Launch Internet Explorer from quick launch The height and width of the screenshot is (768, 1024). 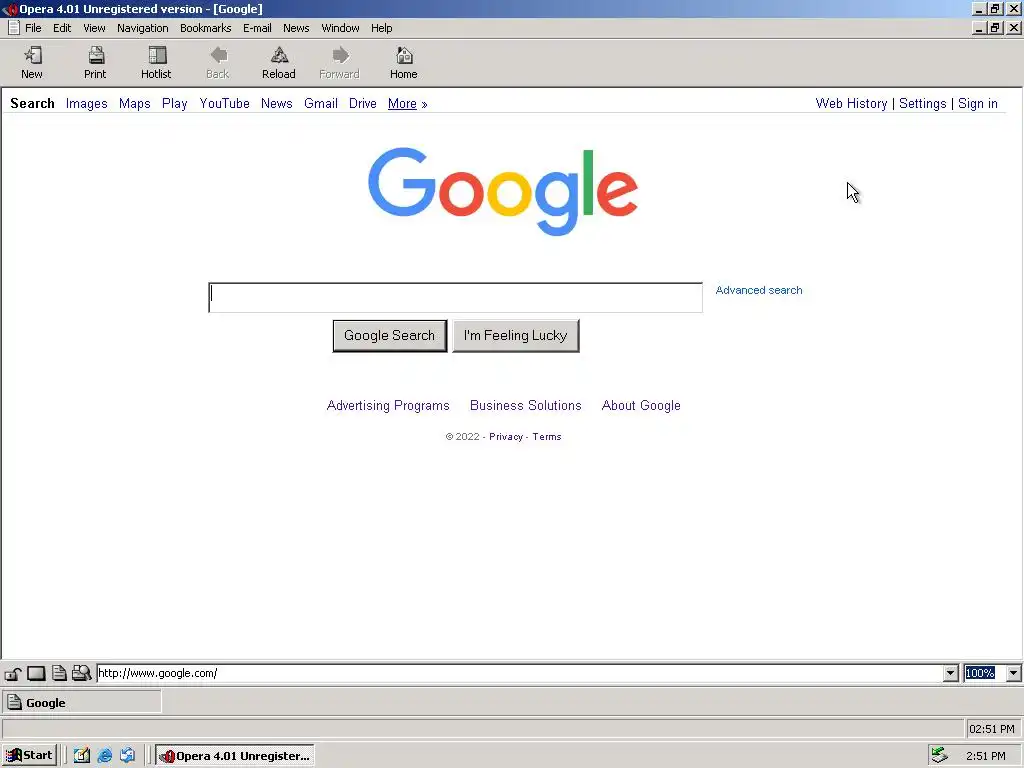point(104,756)
